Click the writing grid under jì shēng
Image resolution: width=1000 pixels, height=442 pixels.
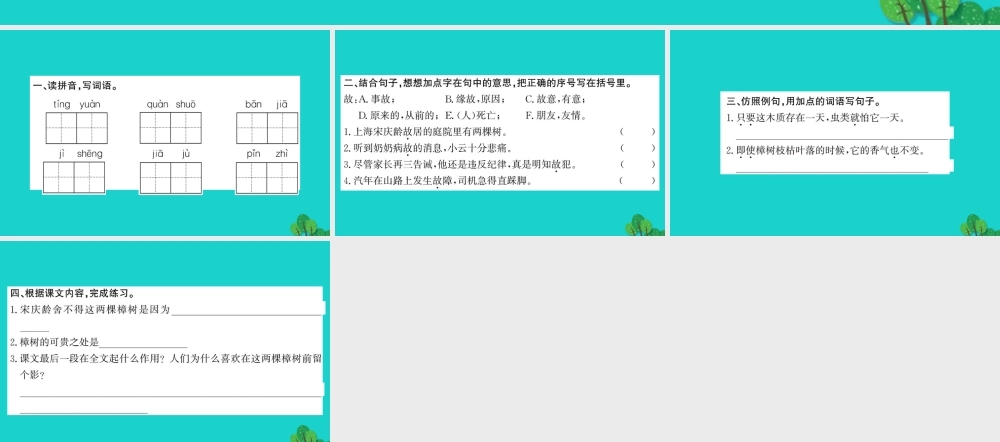coord(74,177)
